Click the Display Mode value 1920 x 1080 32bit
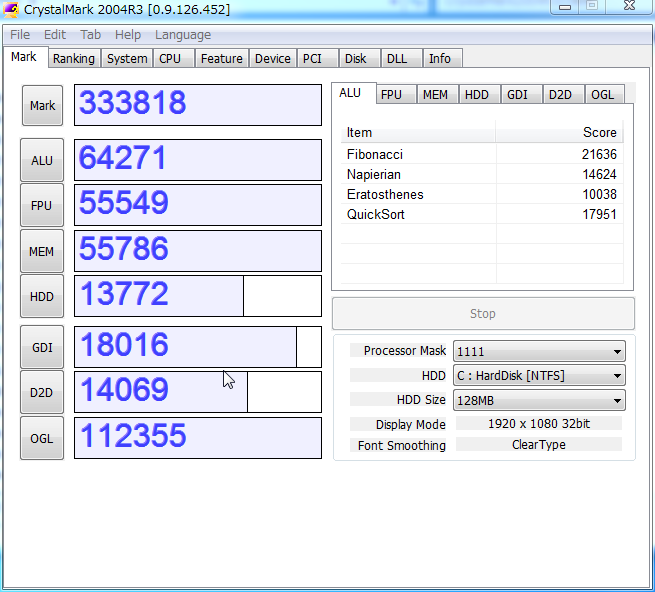This screenshot has height=592, width=655. pos(539,424)
